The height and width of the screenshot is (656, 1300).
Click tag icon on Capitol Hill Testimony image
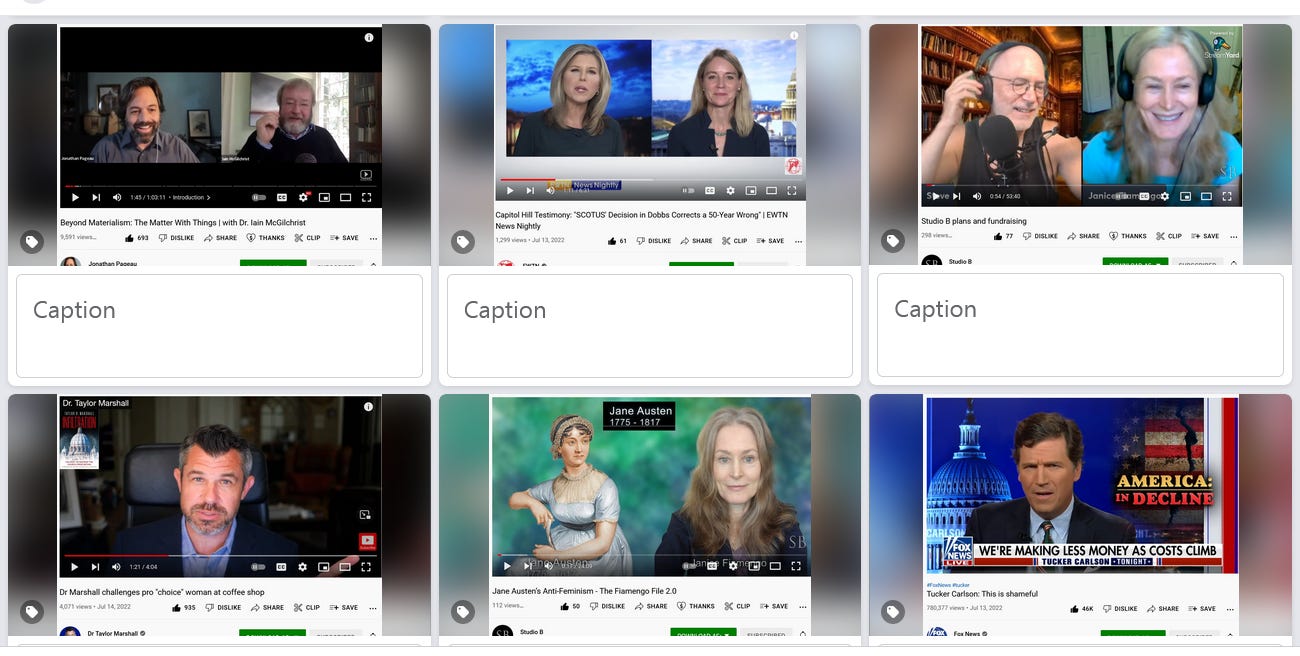[x=462, y=241]
